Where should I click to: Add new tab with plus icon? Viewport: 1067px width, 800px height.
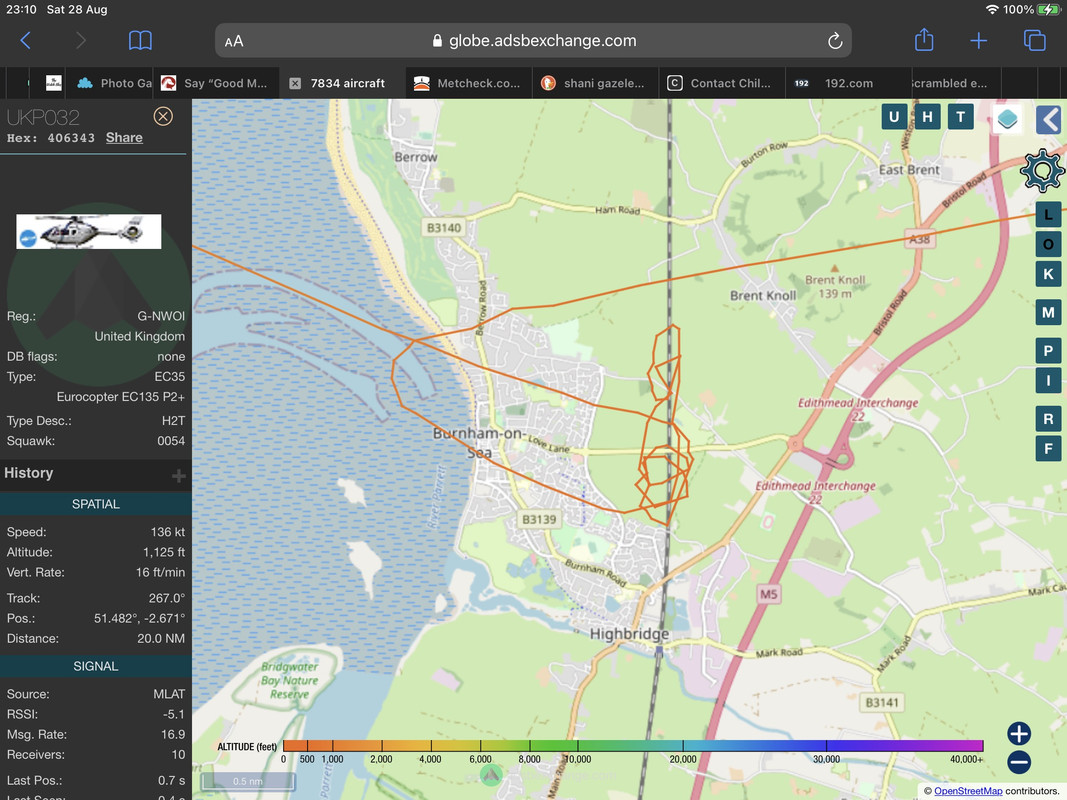tap(979, 41)
